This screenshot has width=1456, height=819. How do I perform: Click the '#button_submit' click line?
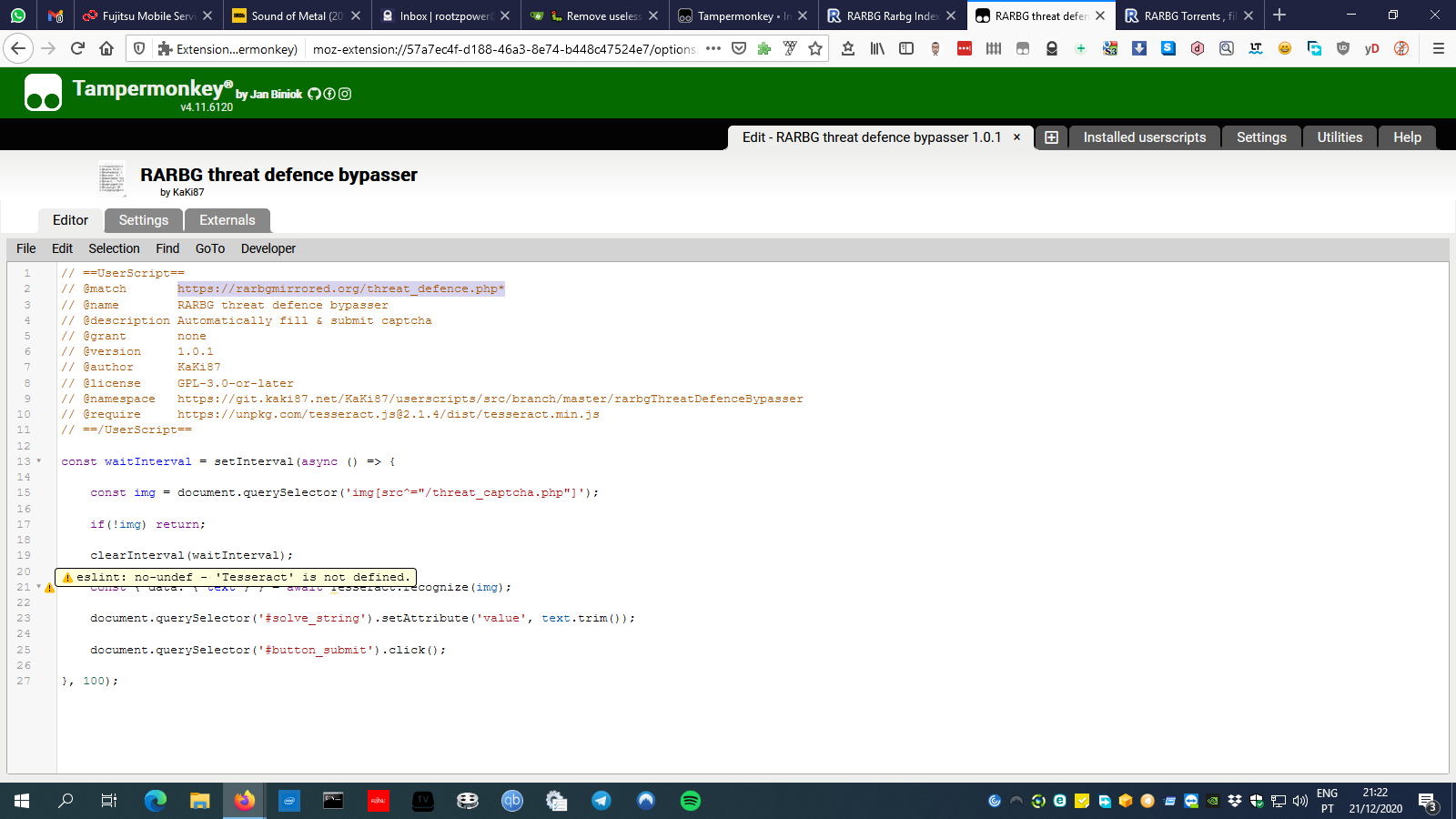[268, 651]
